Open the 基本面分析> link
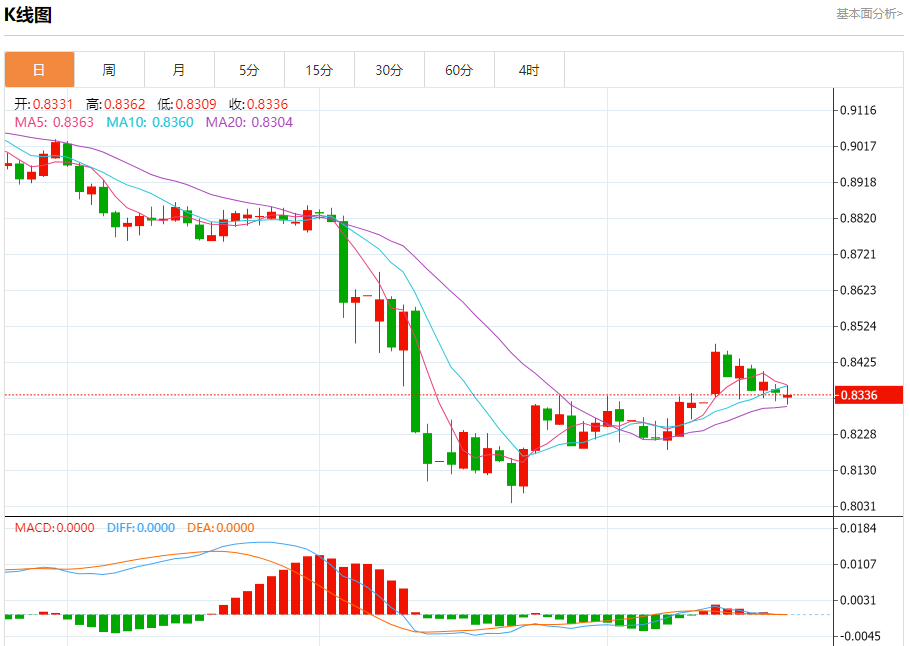 (869, 14)
